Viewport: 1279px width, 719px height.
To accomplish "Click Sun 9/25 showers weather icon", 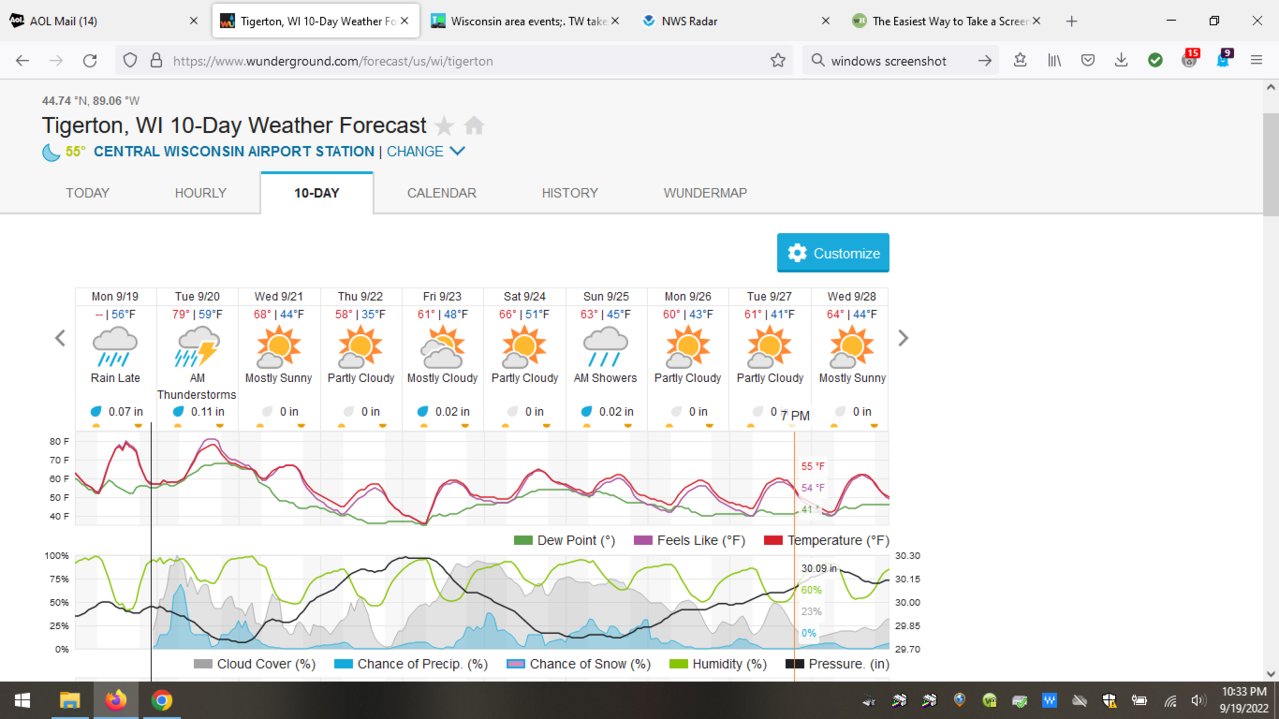I will (606, 347).
